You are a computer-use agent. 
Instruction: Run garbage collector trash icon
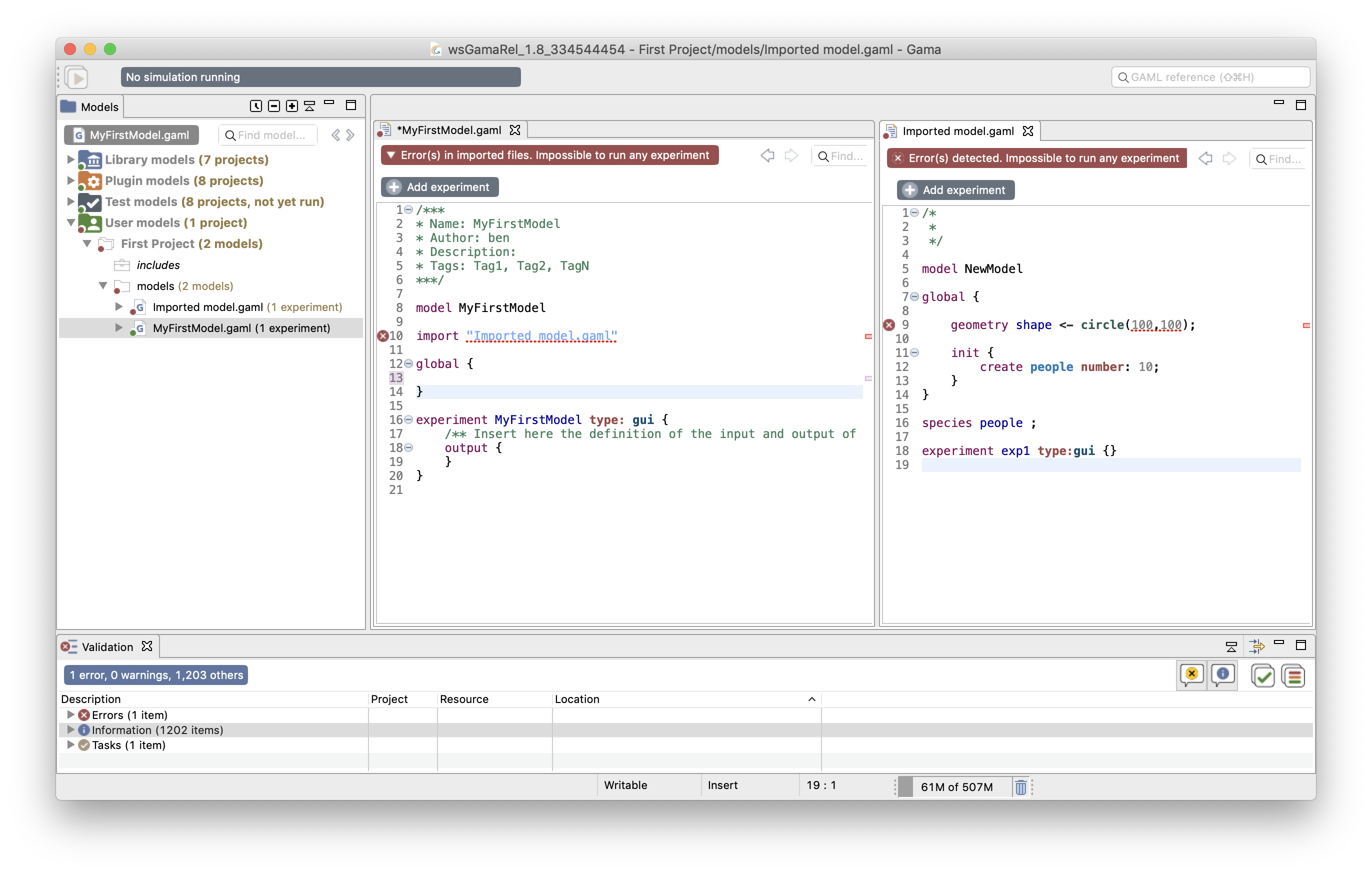[x=1020, y=787]
